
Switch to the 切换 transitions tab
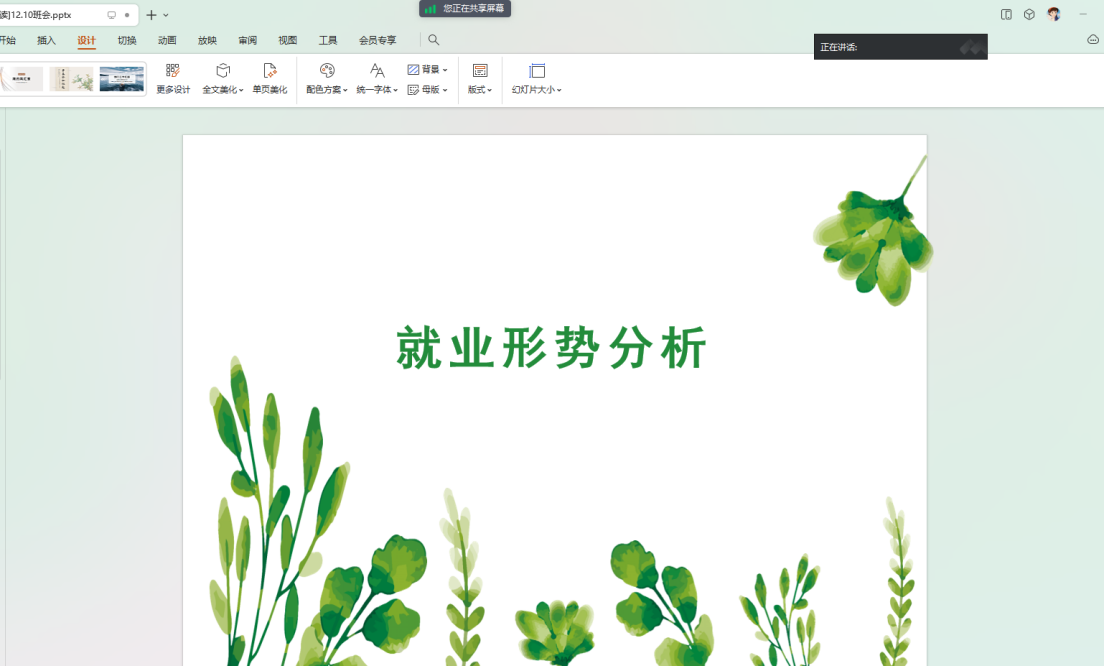(x=127, y=40)
